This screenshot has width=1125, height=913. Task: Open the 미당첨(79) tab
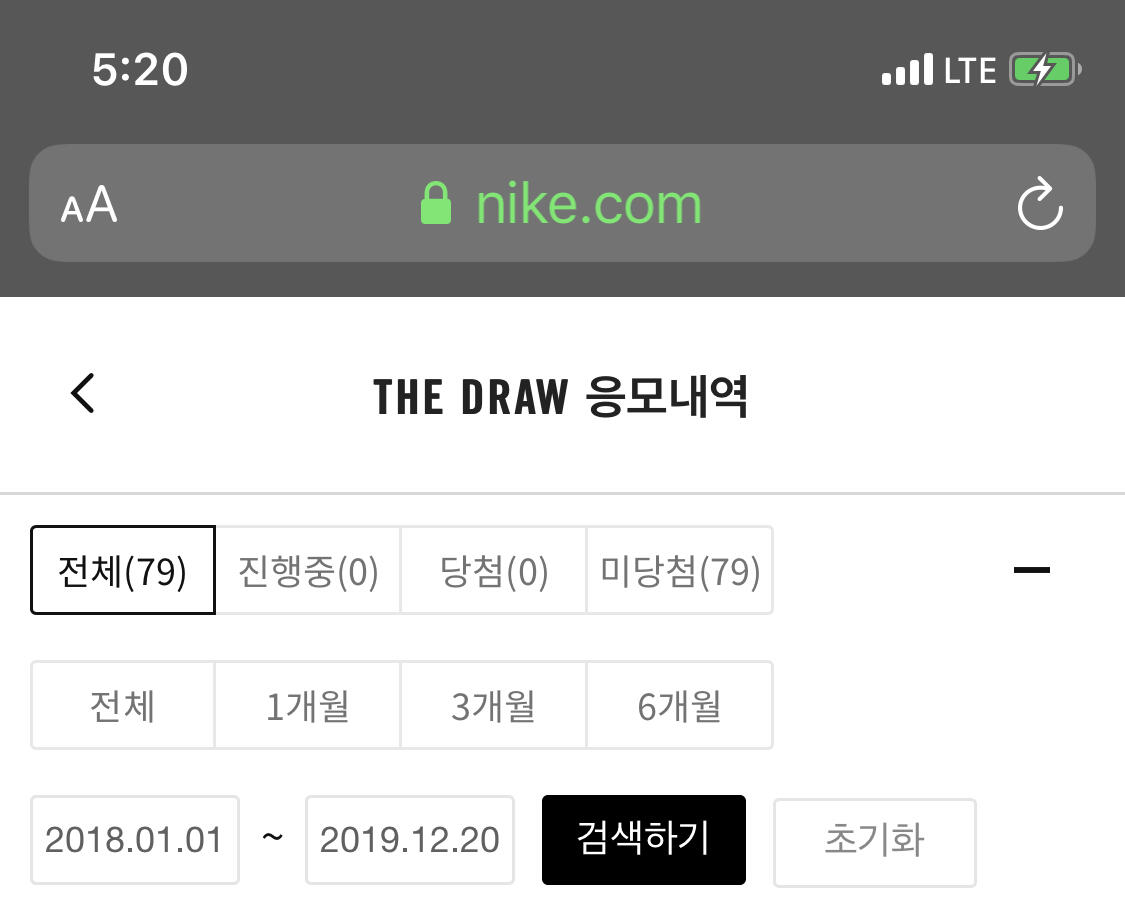point(680,570)
